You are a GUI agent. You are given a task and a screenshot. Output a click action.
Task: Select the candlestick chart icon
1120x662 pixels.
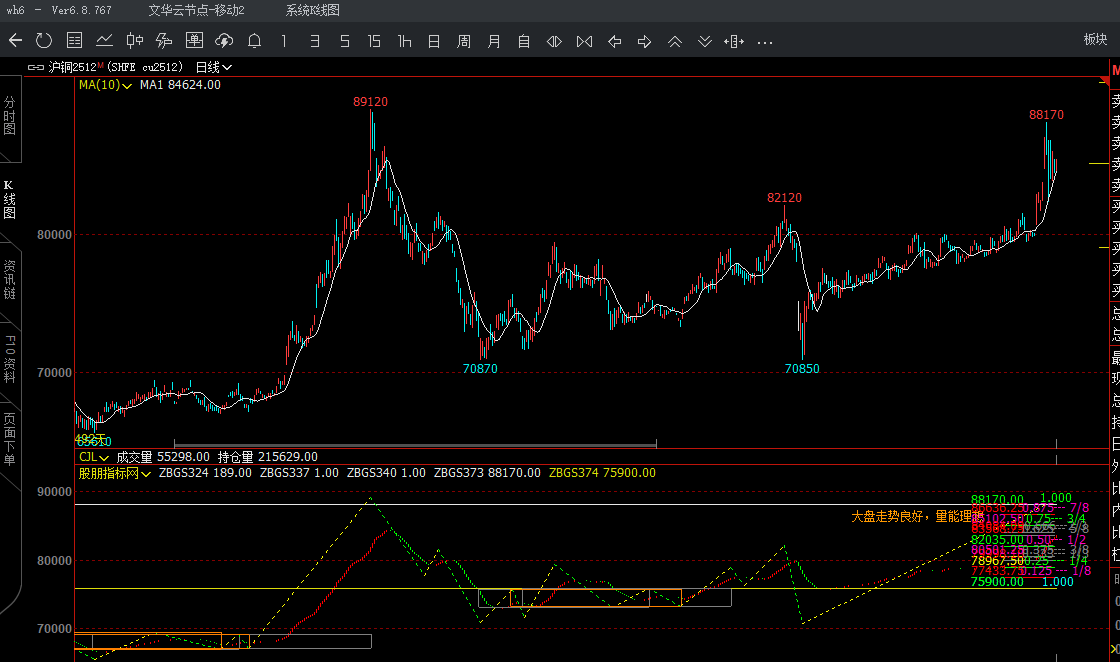[x=134, y=41]
